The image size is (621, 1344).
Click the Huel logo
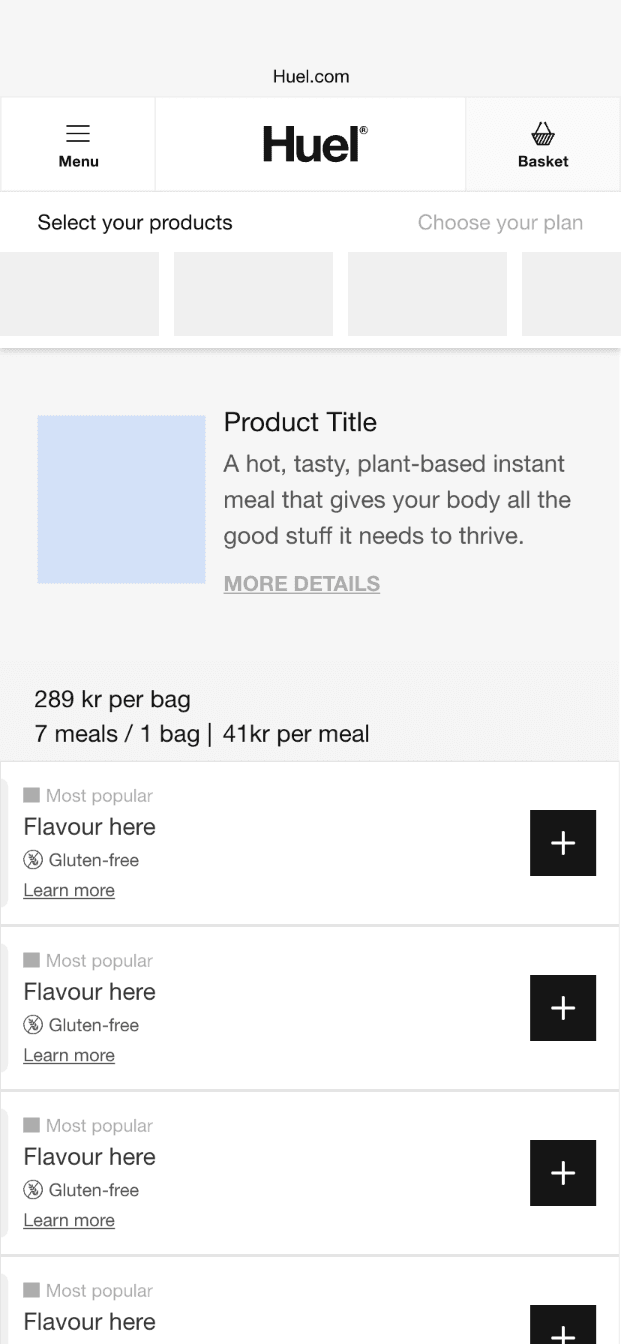(315, 144)
